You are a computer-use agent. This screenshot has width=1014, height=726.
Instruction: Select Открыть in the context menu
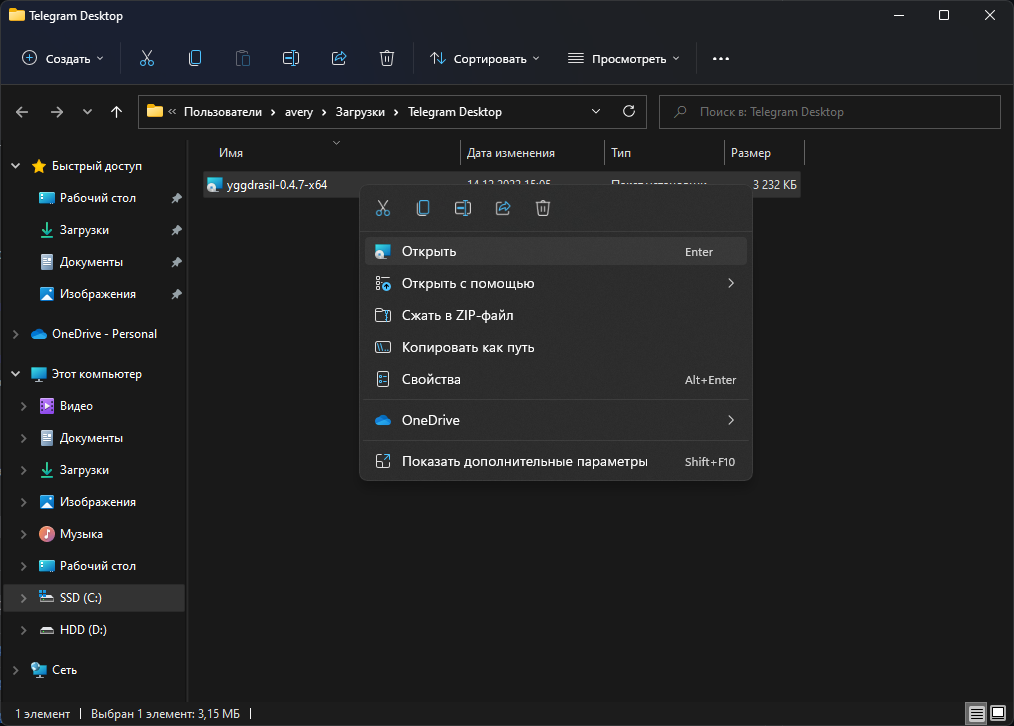429,252
